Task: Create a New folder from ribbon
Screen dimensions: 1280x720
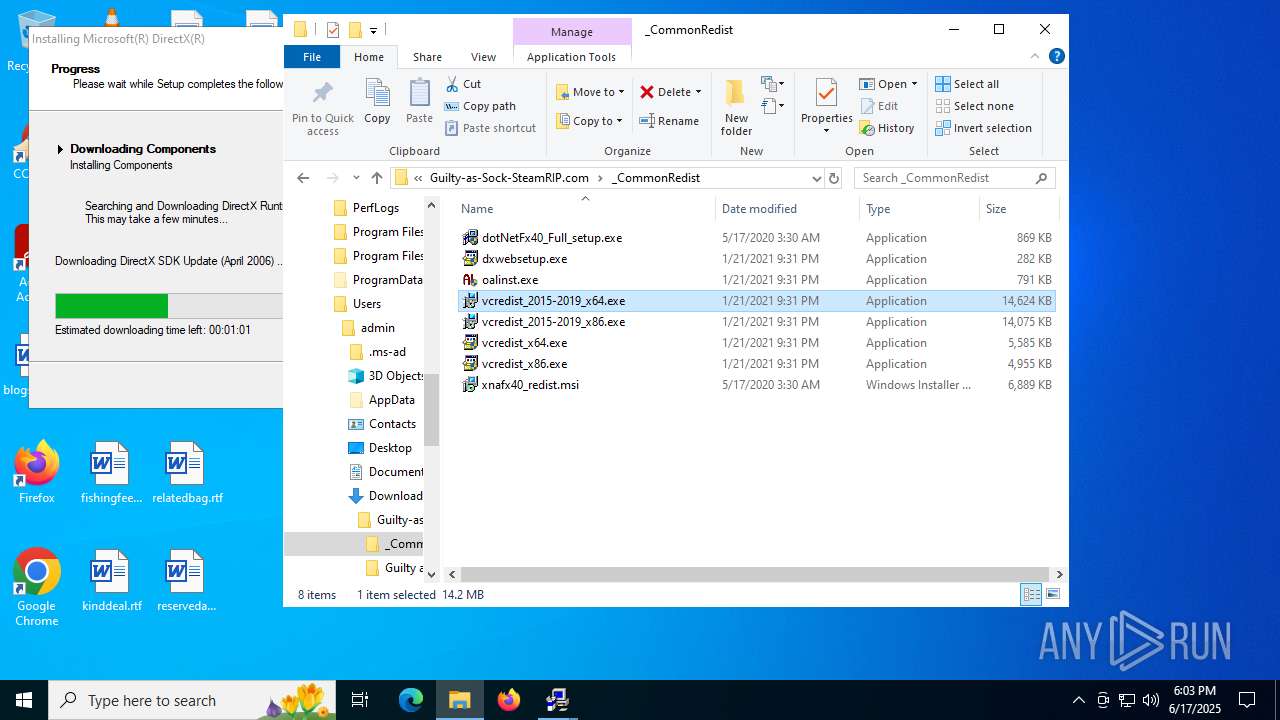Action: coord(736,108)
